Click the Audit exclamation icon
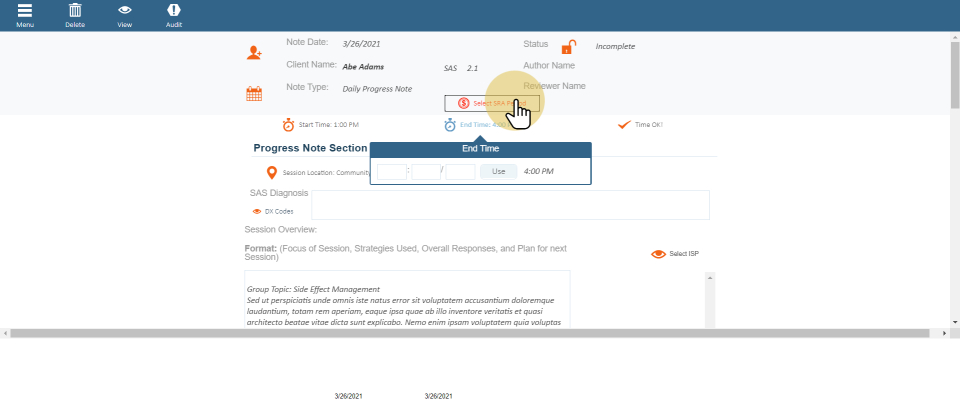The image size is (960, 410). [x=173, y=11]
